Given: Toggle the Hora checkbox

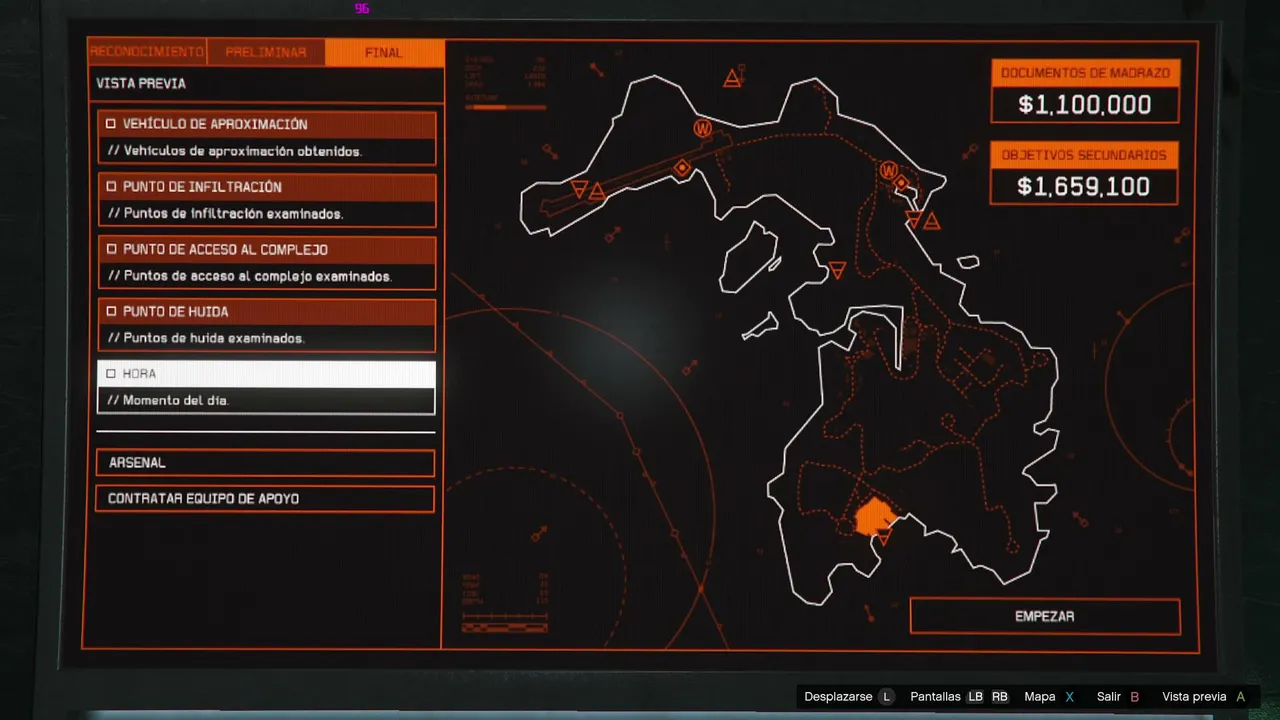Looking at the screenshot, I should point(111,374).
